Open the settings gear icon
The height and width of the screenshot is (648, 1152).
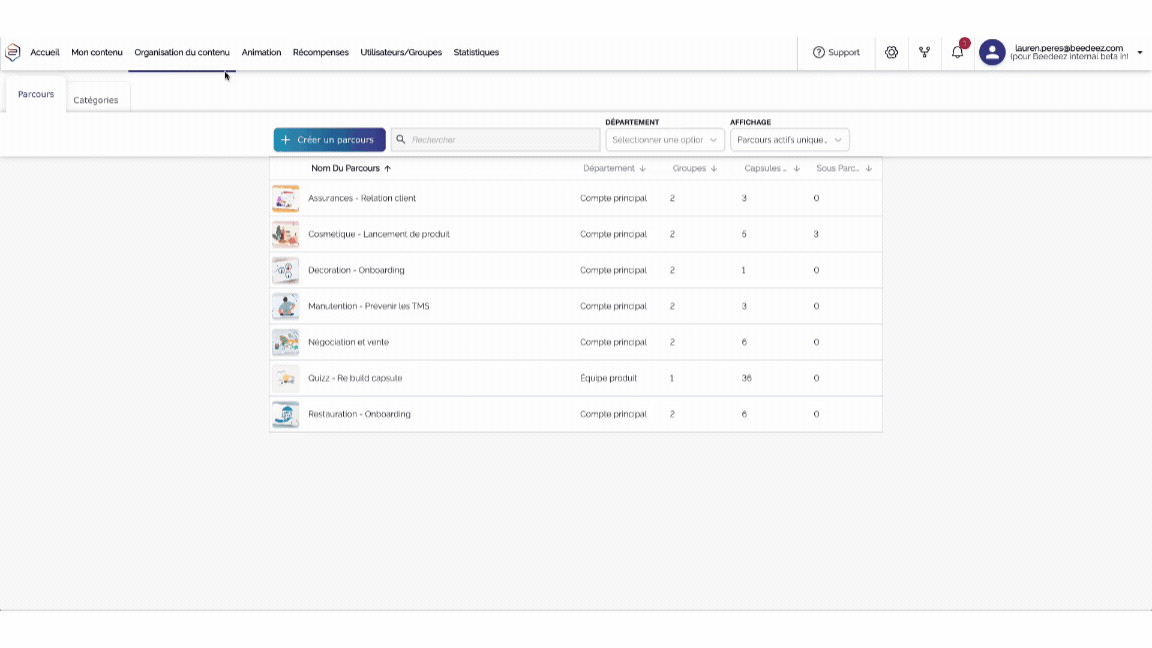pyautogui.click(x=891, y=52)
